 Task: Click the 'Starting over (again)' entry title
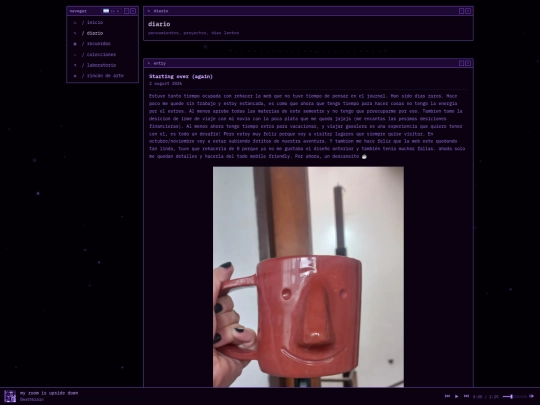coord(181,76)
